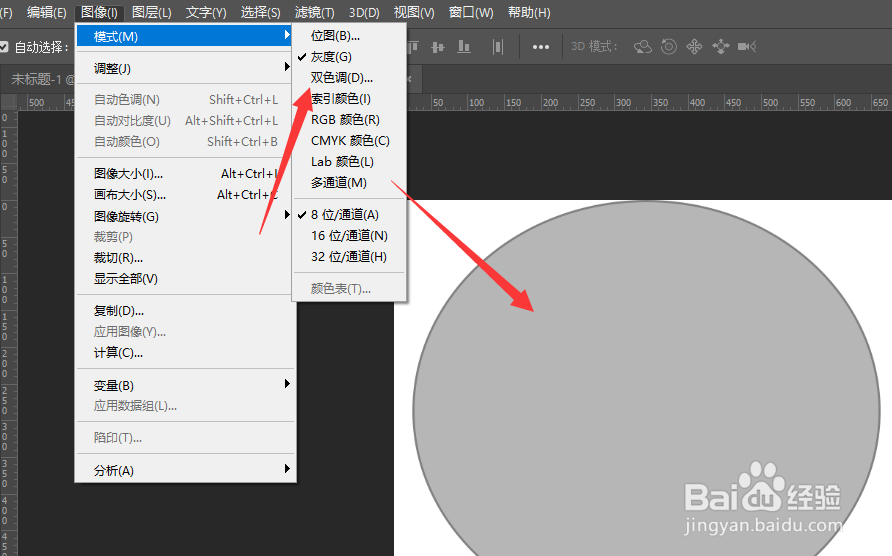Toggle the 自动选择 checkbox

tap(4, 47)
